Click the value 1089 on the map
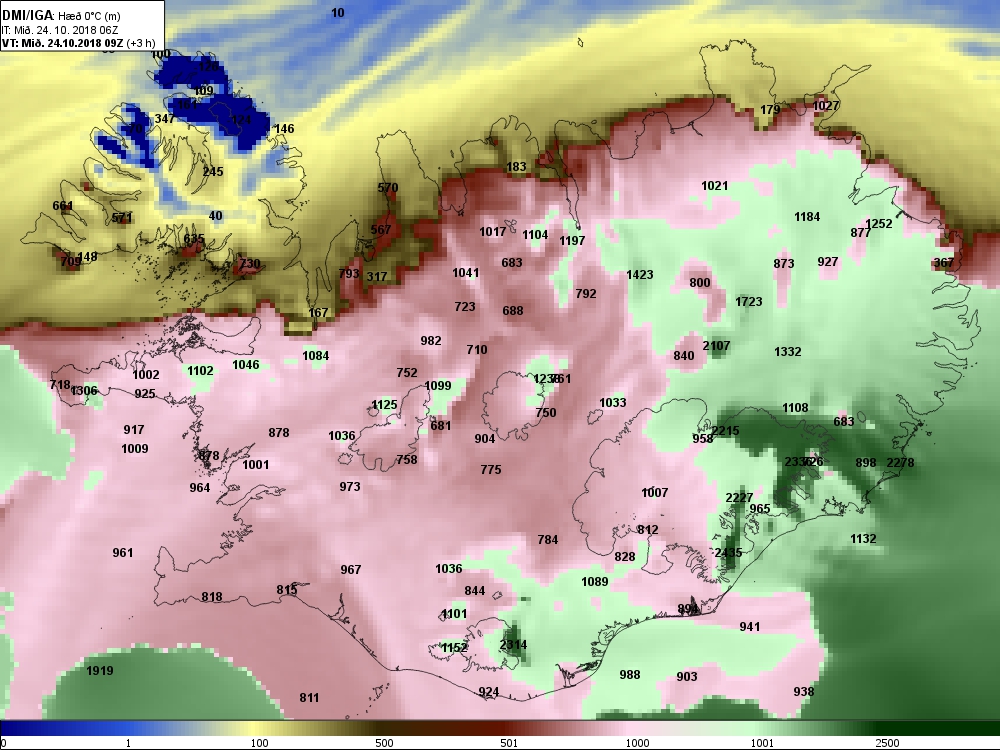Screen dimensions: 1000x750 (x=594, y=581)
